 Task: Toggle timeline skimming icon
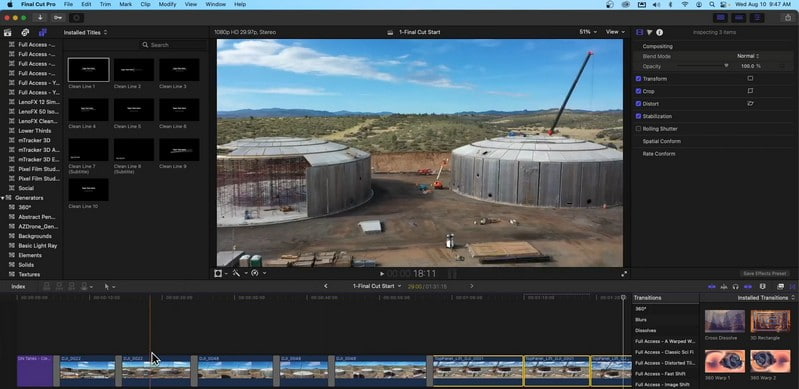tap(712, 287)
